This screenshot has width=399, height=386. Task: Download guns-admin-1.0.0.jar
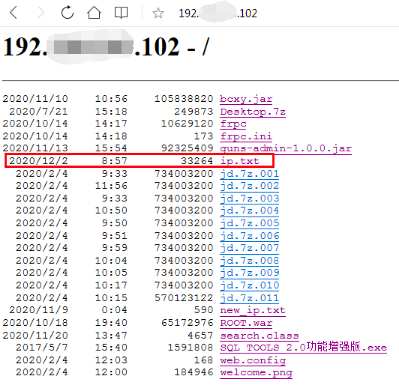click(286, 148)
